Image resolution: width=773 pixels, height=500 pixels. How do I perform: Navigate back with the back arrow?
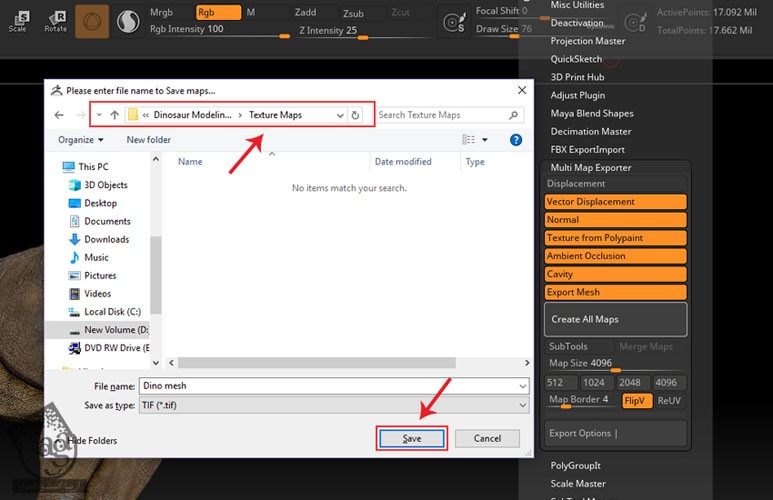point(59,115)
